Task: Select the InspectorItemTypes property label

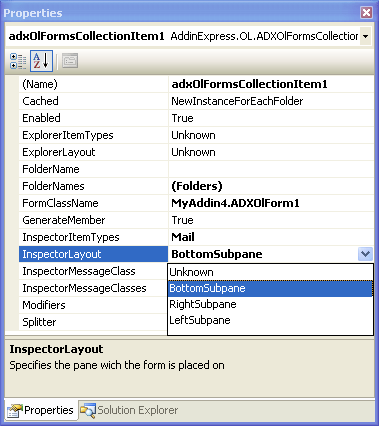Action: 93,237
